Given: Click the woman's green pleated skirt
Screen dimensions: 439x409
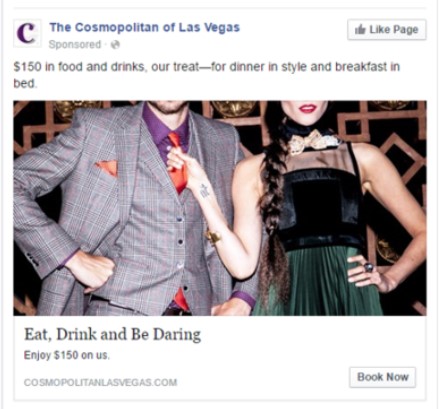Looking at the screenshot, I should point(318,282).
